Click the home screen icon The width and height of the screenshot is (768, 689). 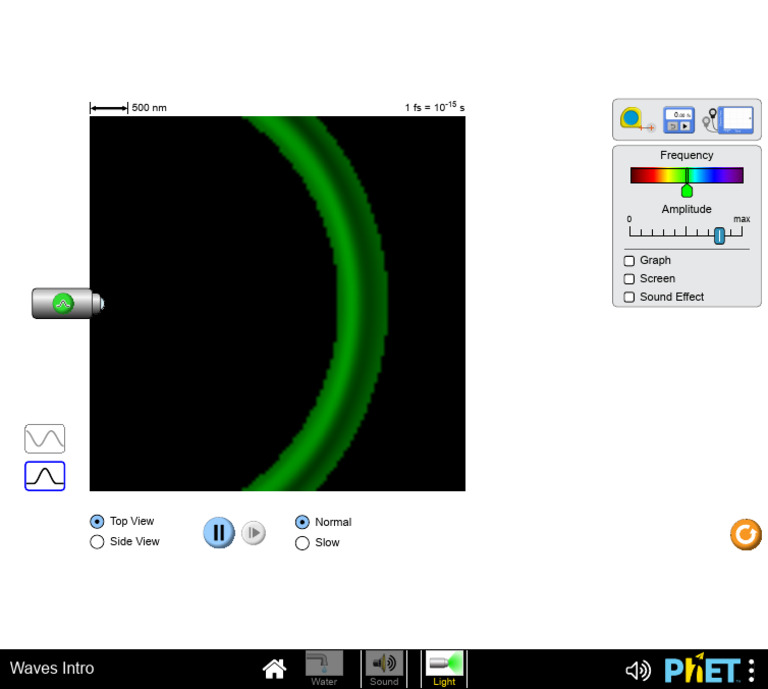pyautogui.click(x=274, y=669)
